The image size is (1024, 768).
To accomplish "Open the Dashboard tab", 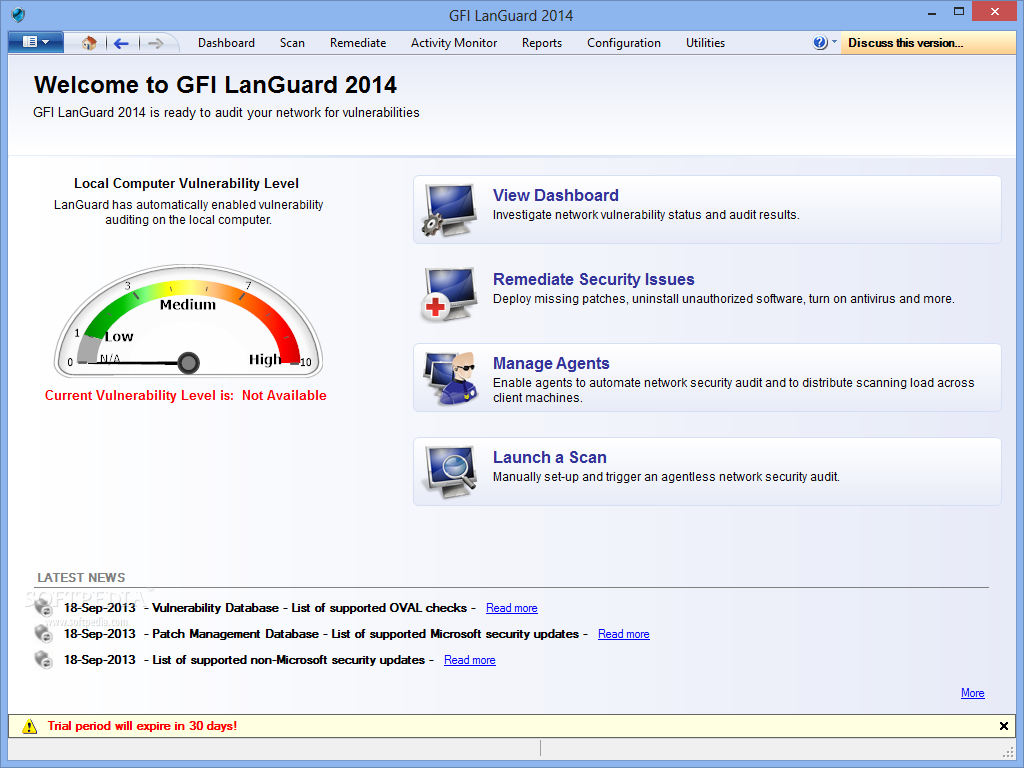I will [x=226, y=43].
